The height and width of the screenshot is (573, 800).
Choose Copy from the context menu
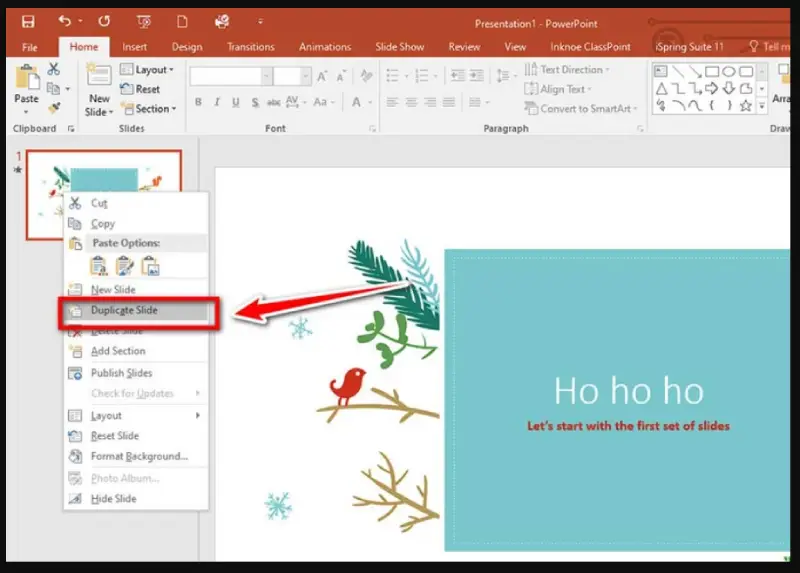(136, 223)
